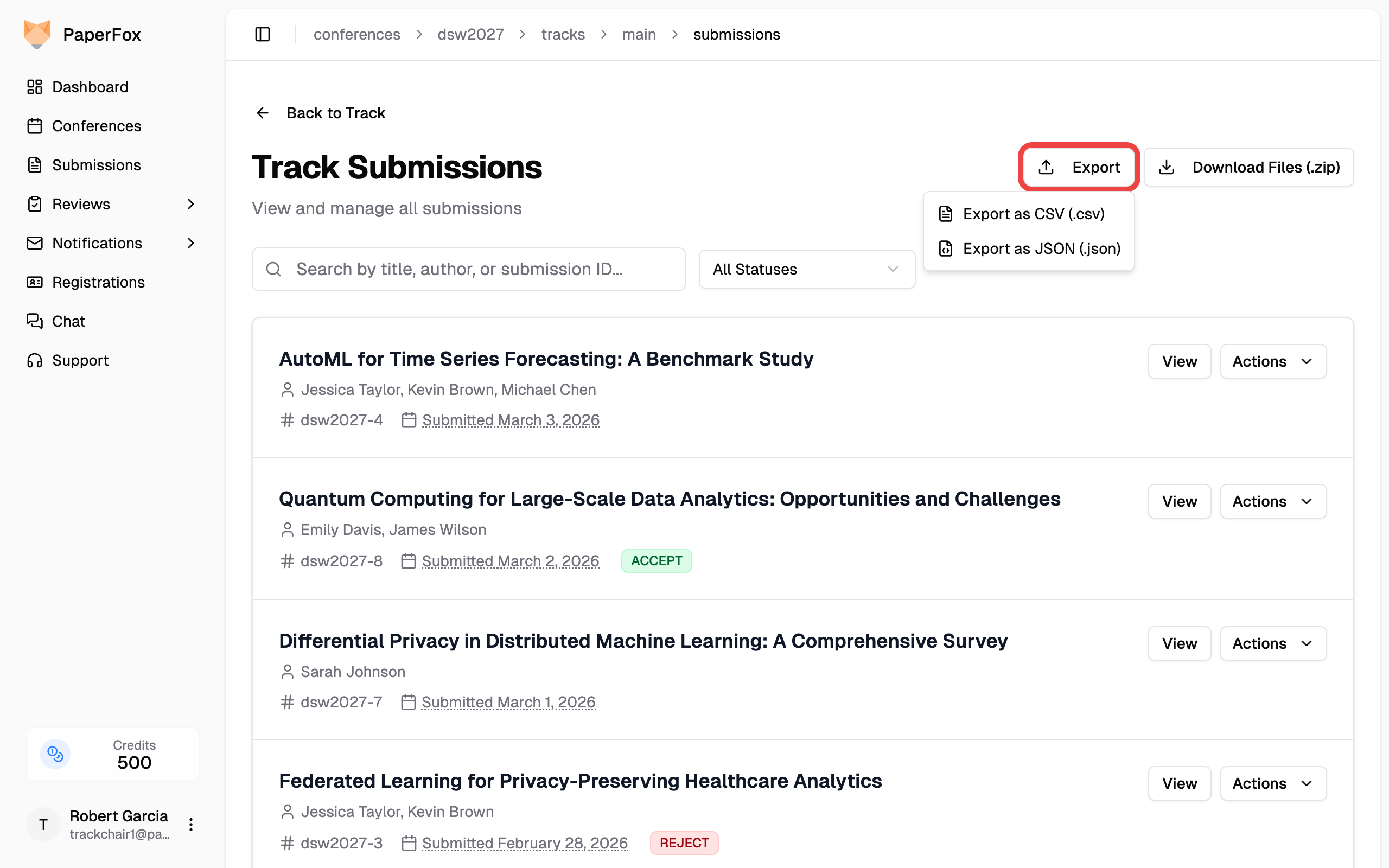Open the Conferences sidebar item

pos(97,126)
